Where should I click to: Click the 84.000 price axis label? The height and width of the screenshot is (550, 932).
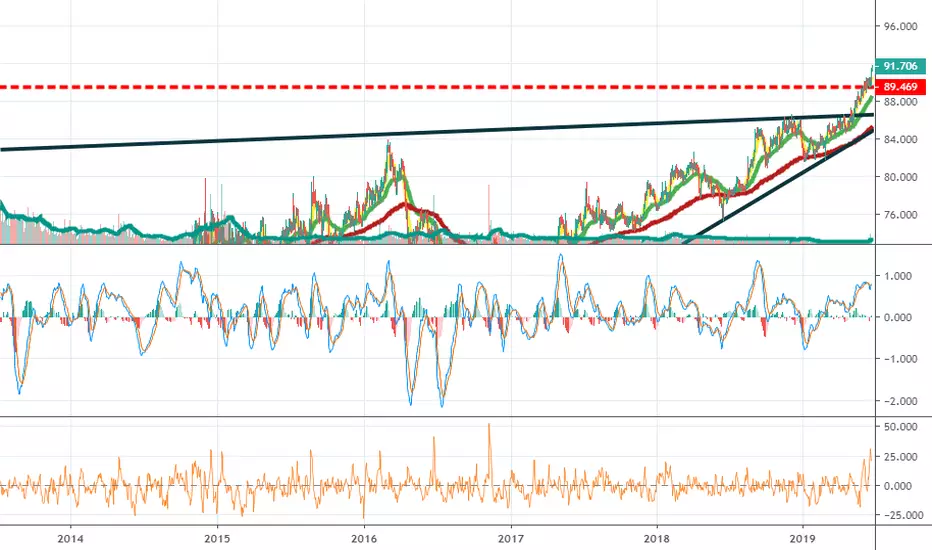(900, 139)
